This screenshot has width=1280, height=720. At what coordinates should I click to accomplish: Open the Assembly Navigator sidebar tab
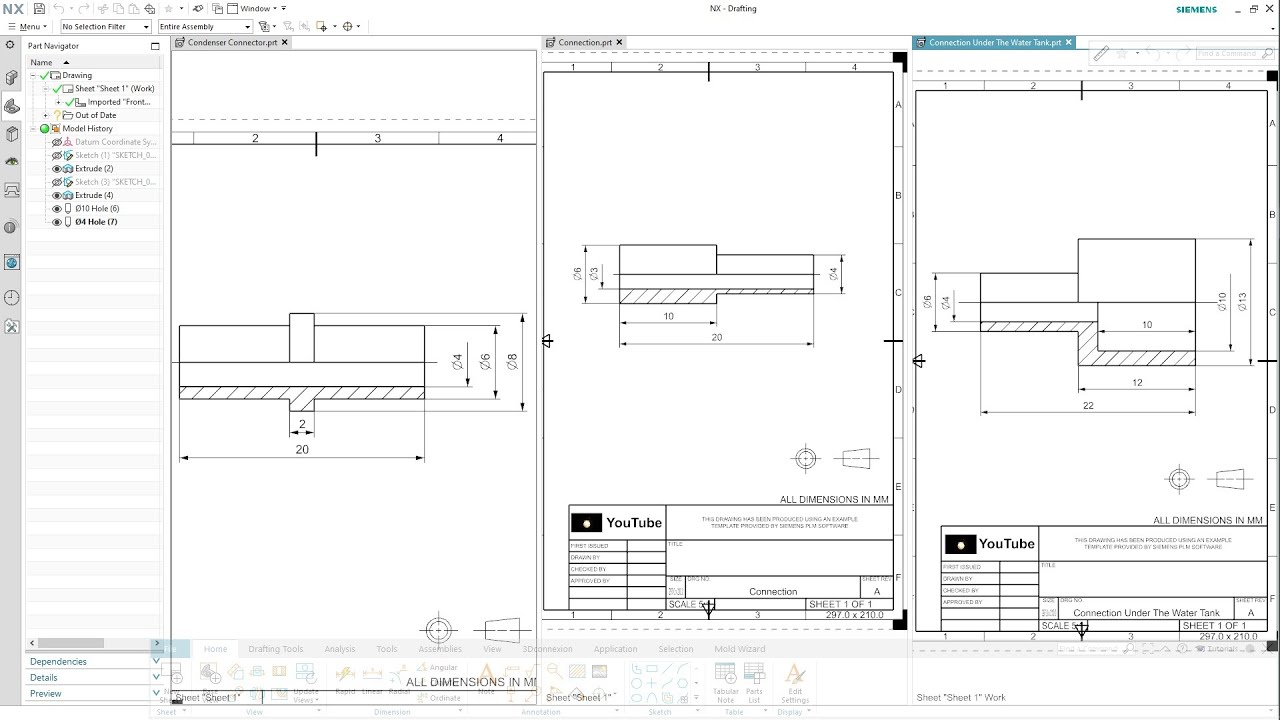(11, 78)
